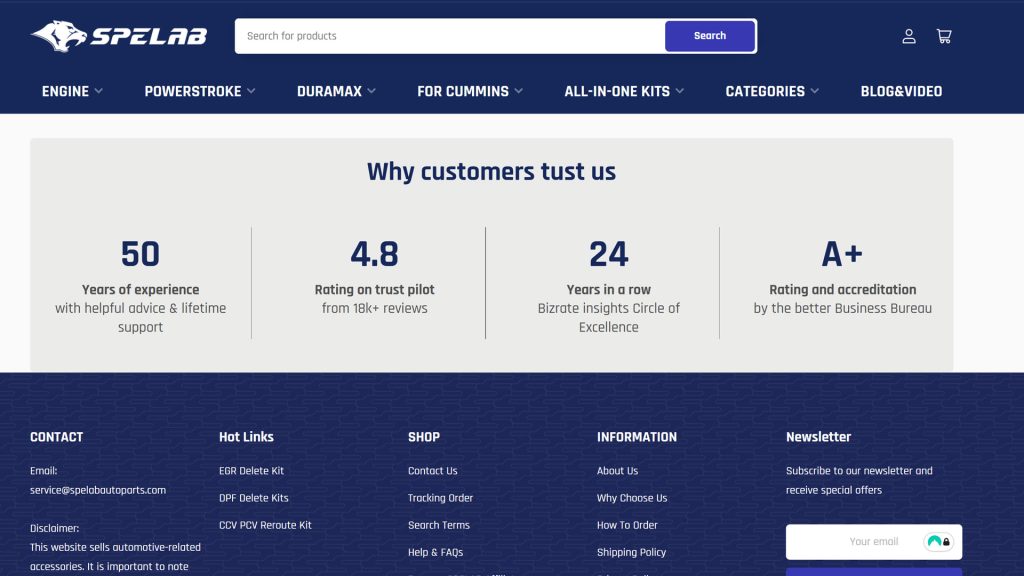The width and height of the screenshot is (1024, 576).
Task: Open the EGR Delete Kit link
Action: [x=251, y=471]
